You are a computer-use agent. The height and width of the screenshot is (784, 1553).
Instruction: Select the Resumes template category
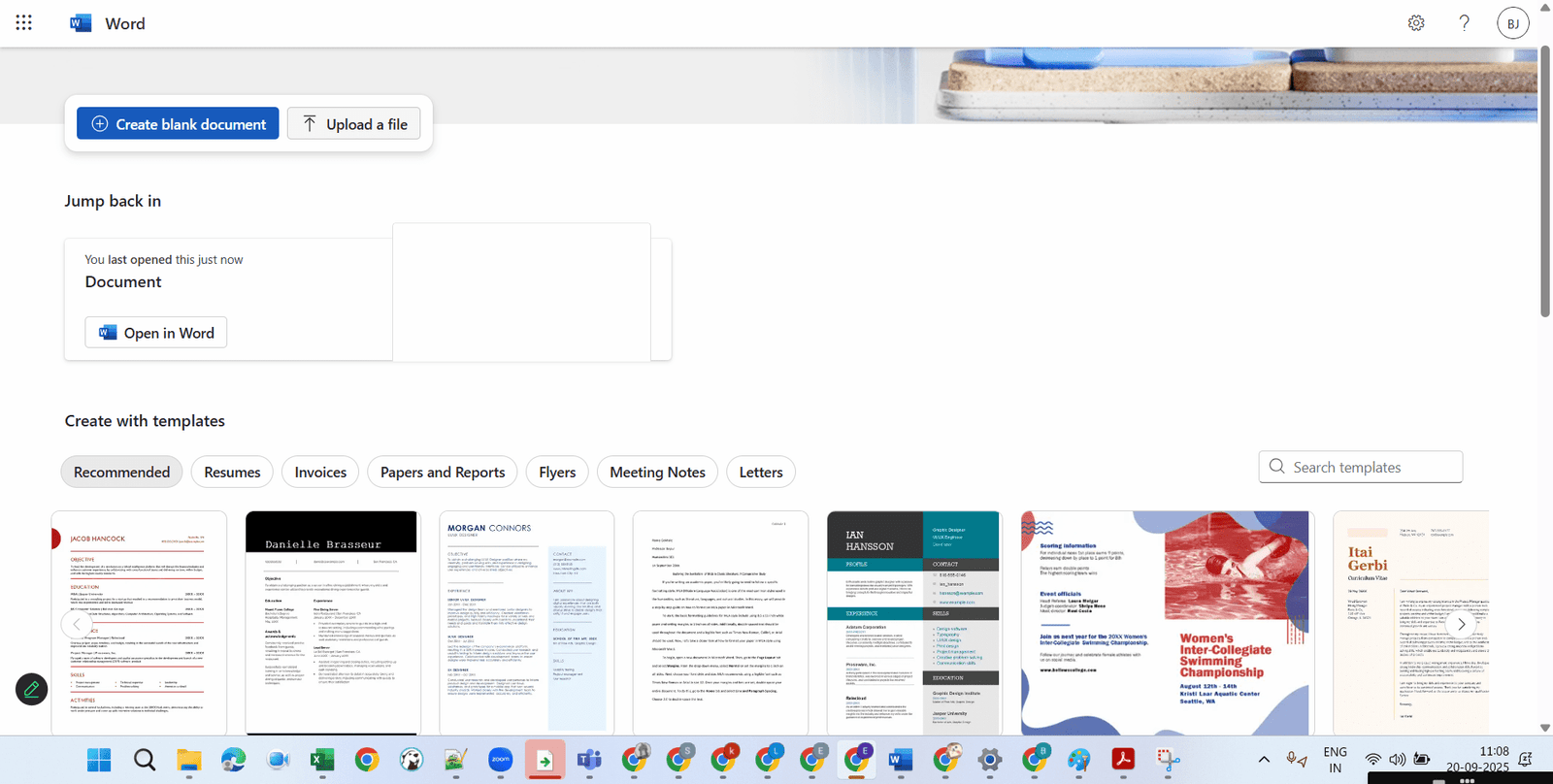click(232, 473)
